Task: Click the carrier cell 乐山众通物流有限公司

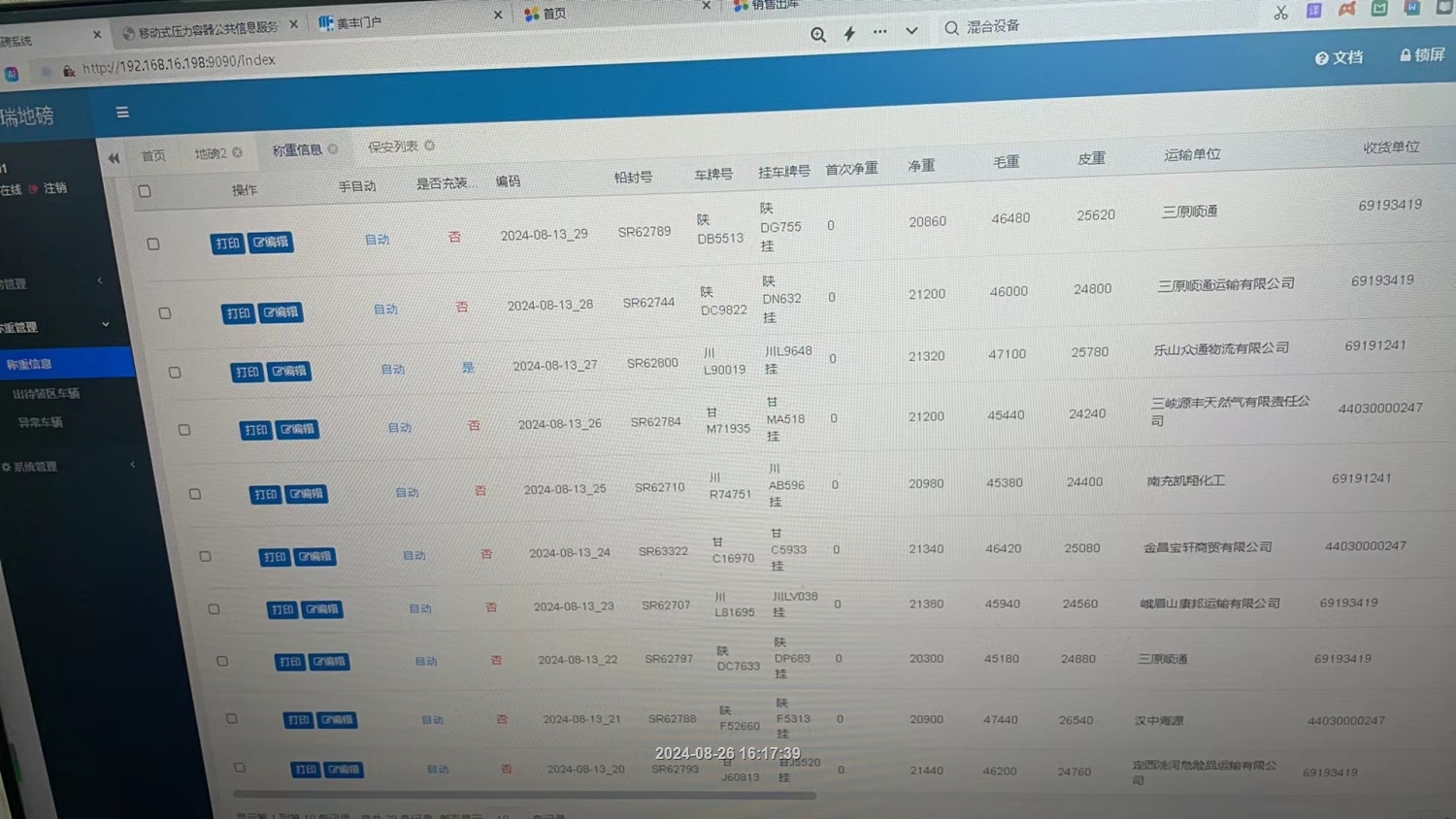Action: [x=1221, y=348]
